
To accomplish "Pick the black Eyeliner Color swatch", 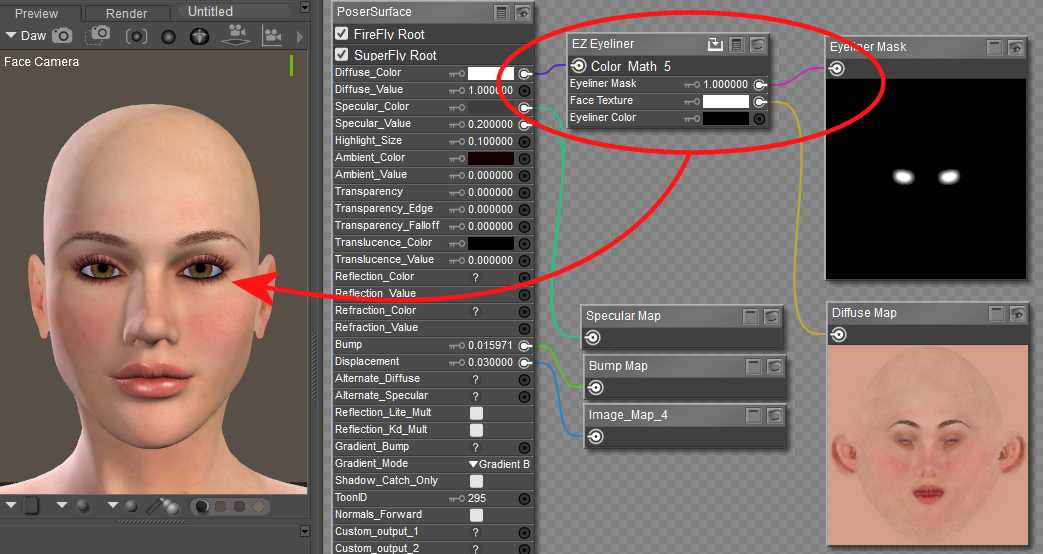I will [725, 118].
